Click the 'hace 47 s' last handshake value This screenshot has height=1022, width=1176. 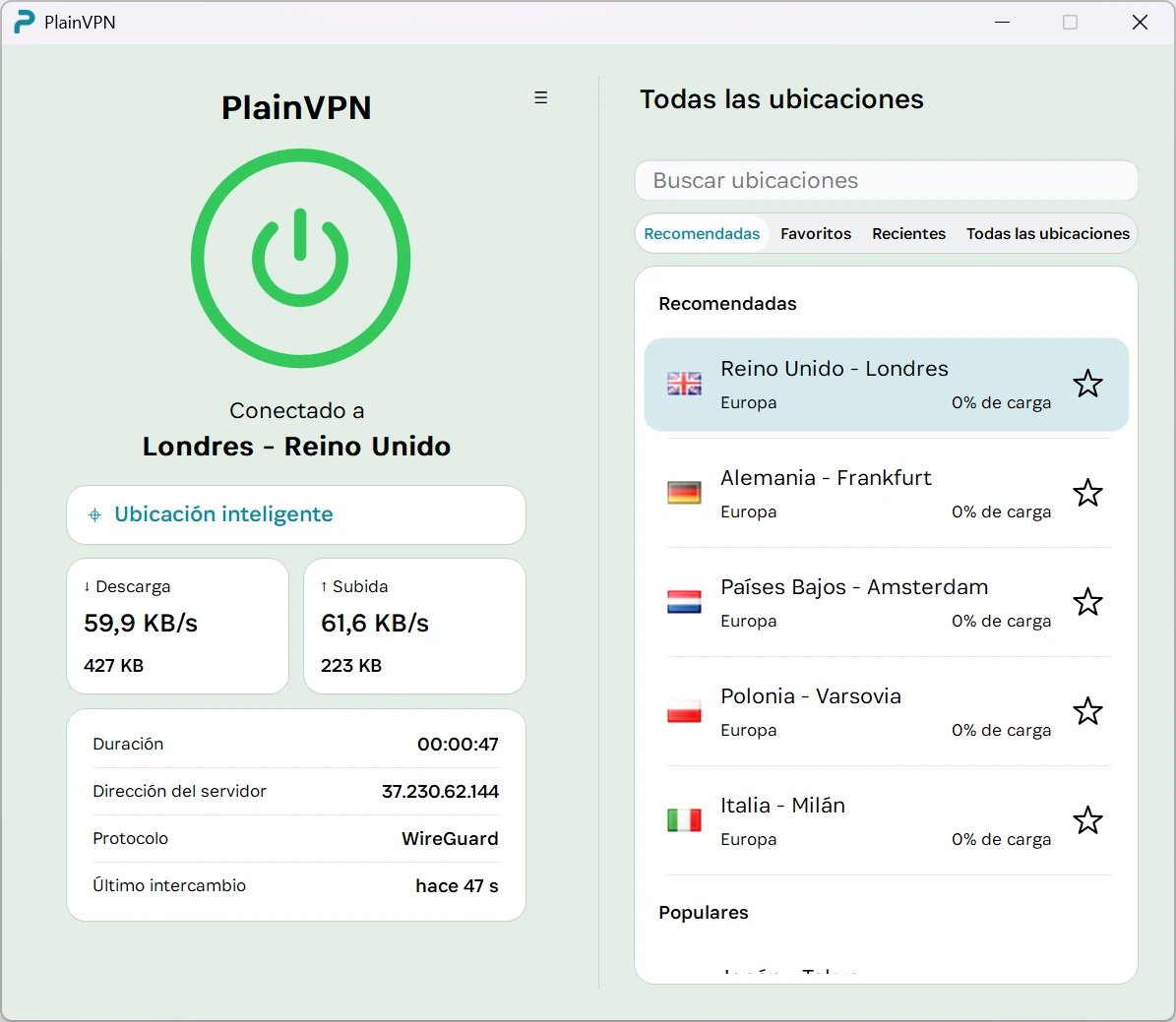[x=457, y=885]
